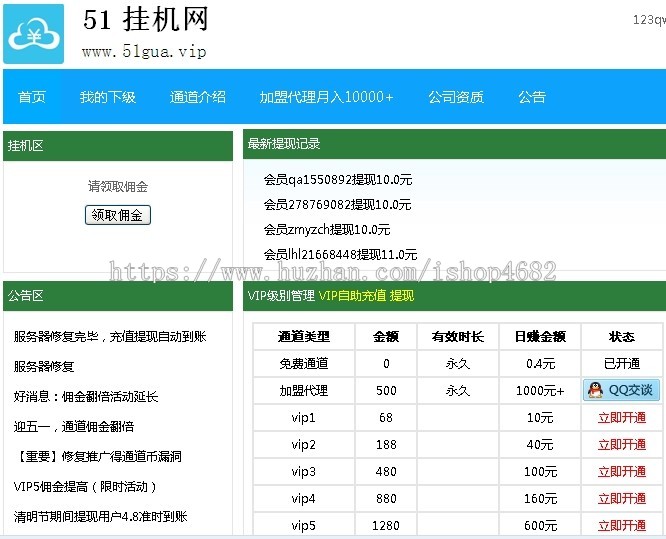Click the 51 挂机网 cloud logo icon

pyautogui.click(x=34, y=34)
